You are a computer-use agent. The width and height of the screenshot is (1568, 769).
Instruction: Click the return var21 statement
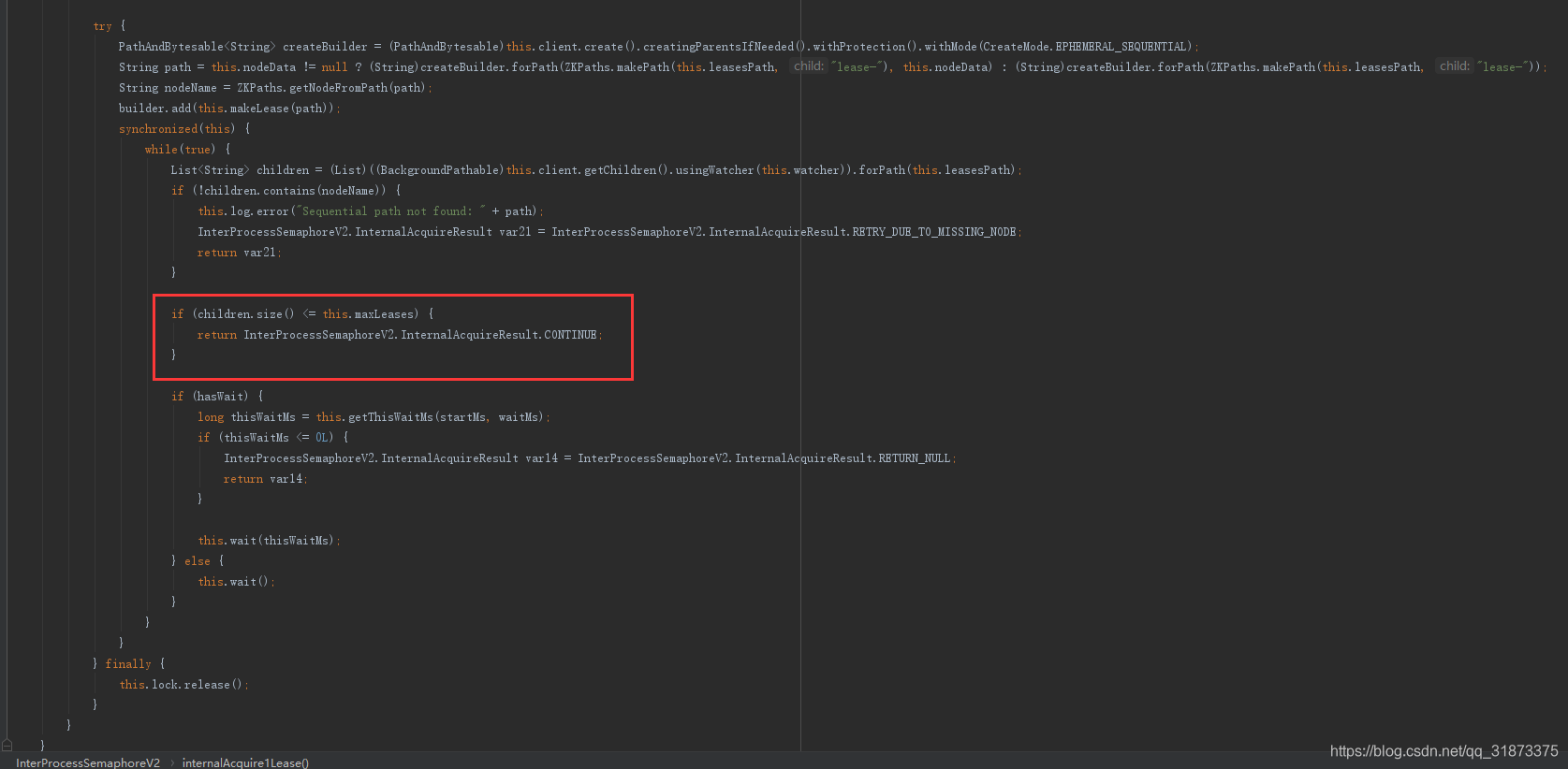[239, 253]
